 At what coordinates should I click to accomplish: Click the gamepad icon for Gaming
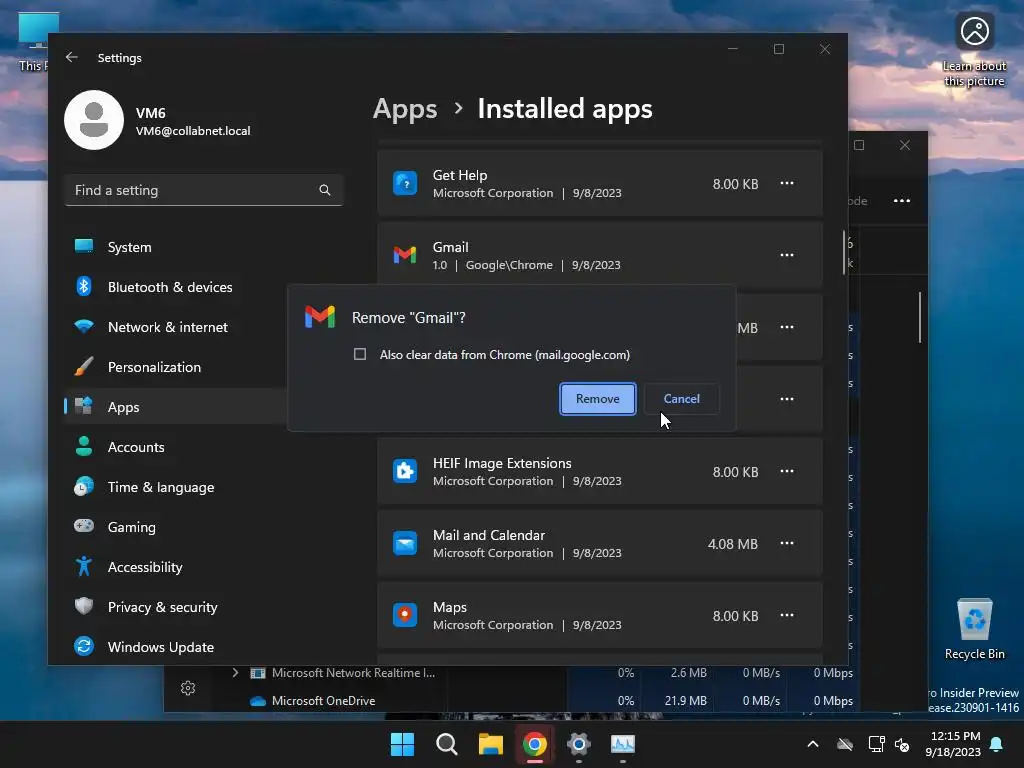(84, 526)
